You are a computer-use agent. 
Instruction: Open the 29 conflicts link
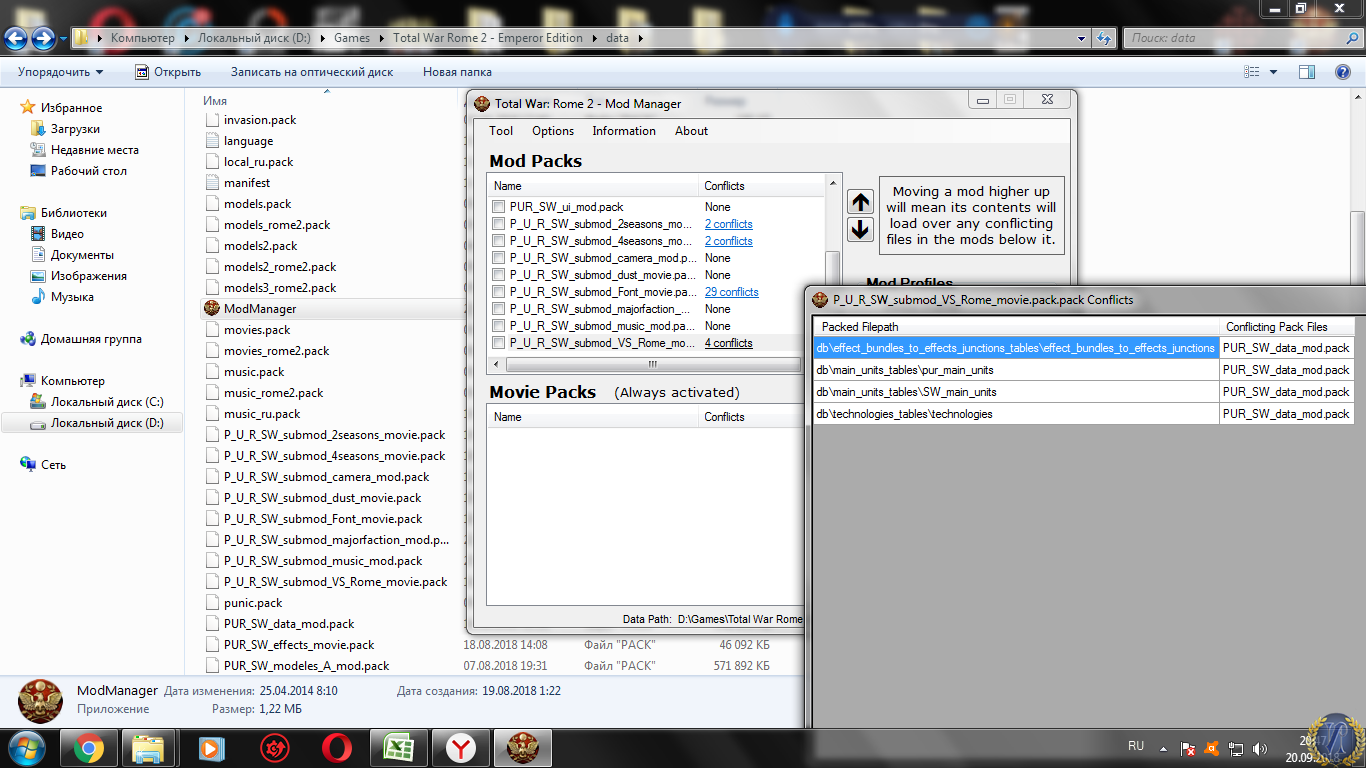pyautogui.click(x=731, y=292)
